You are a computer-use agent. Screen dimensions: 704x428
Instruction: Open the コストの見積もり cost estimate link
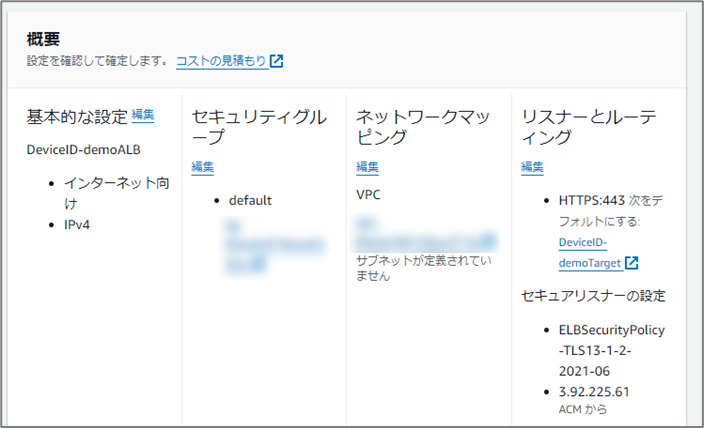pyautogui.click(x=221, y=61)
